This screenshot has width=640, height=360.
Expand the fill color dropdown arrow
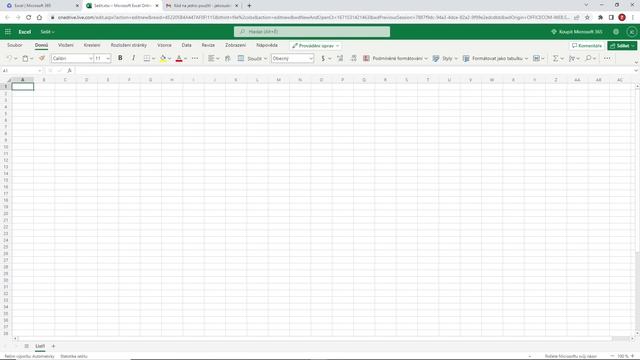coord(169,59)
